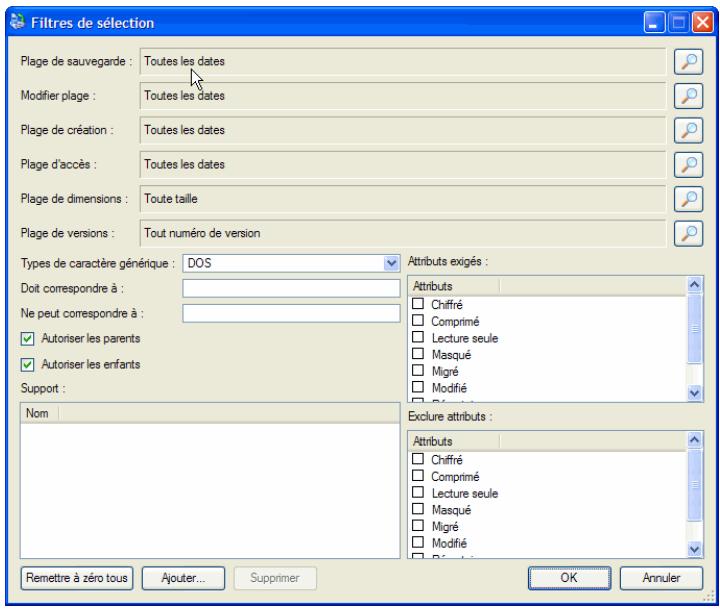
Task: Open magnifier for Plage de versions
Action: [x=688, y=233]
